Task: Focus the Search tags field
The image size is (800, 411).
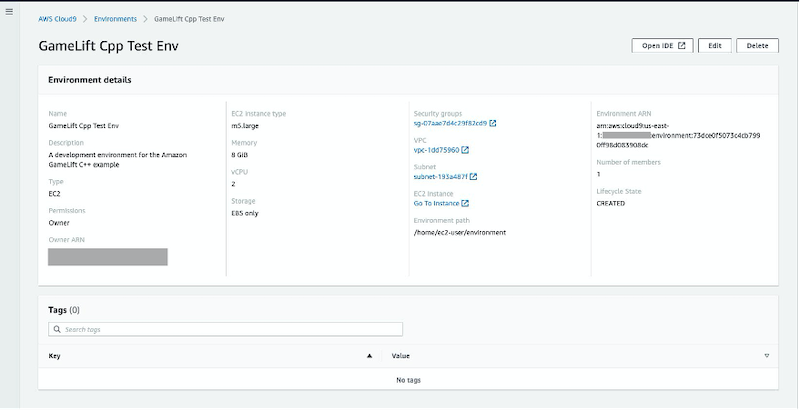Action: click(x=225, y=329)
